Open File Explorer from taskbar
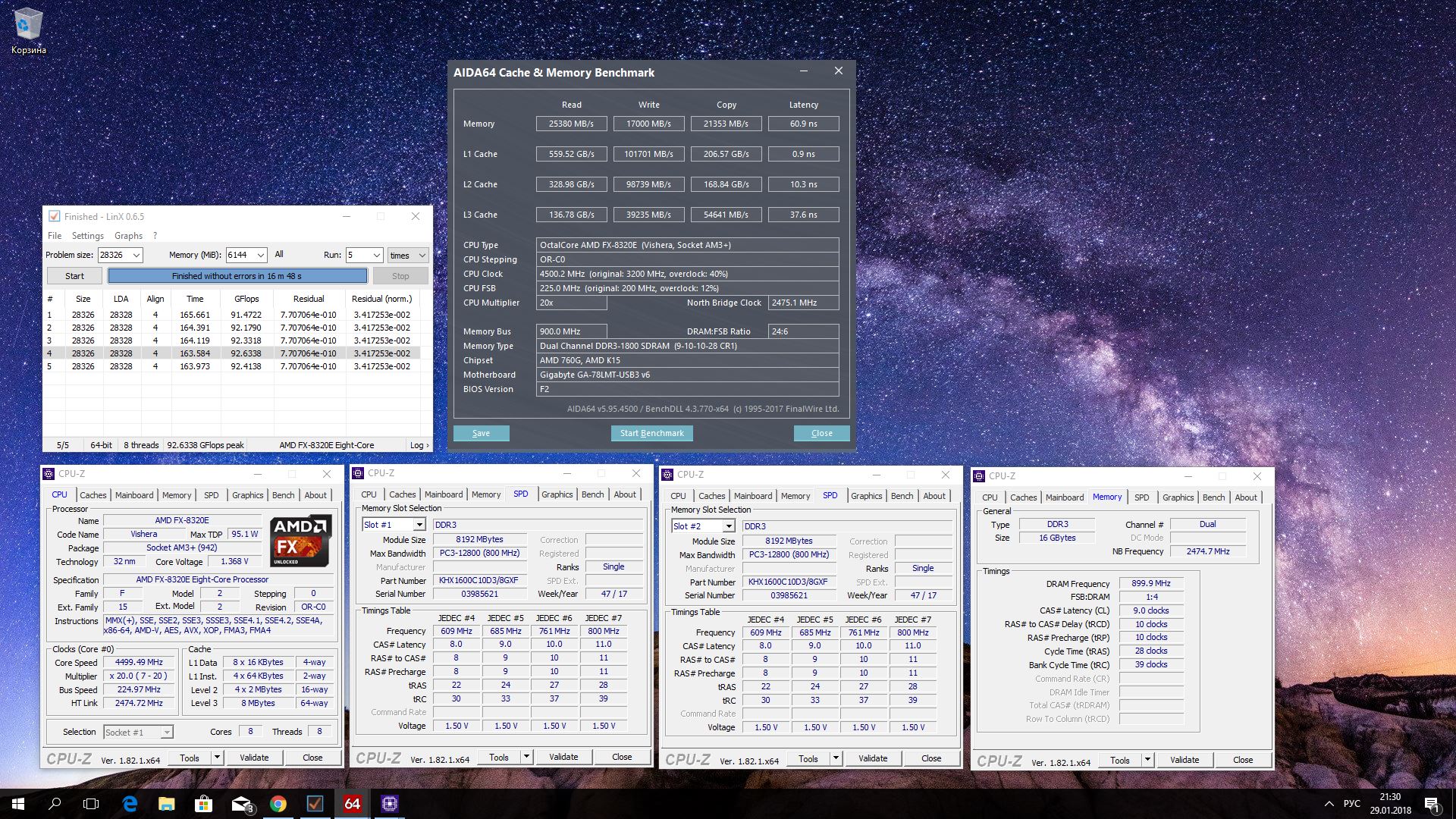This screenshot has height=819, width=1456. [167, 804]
